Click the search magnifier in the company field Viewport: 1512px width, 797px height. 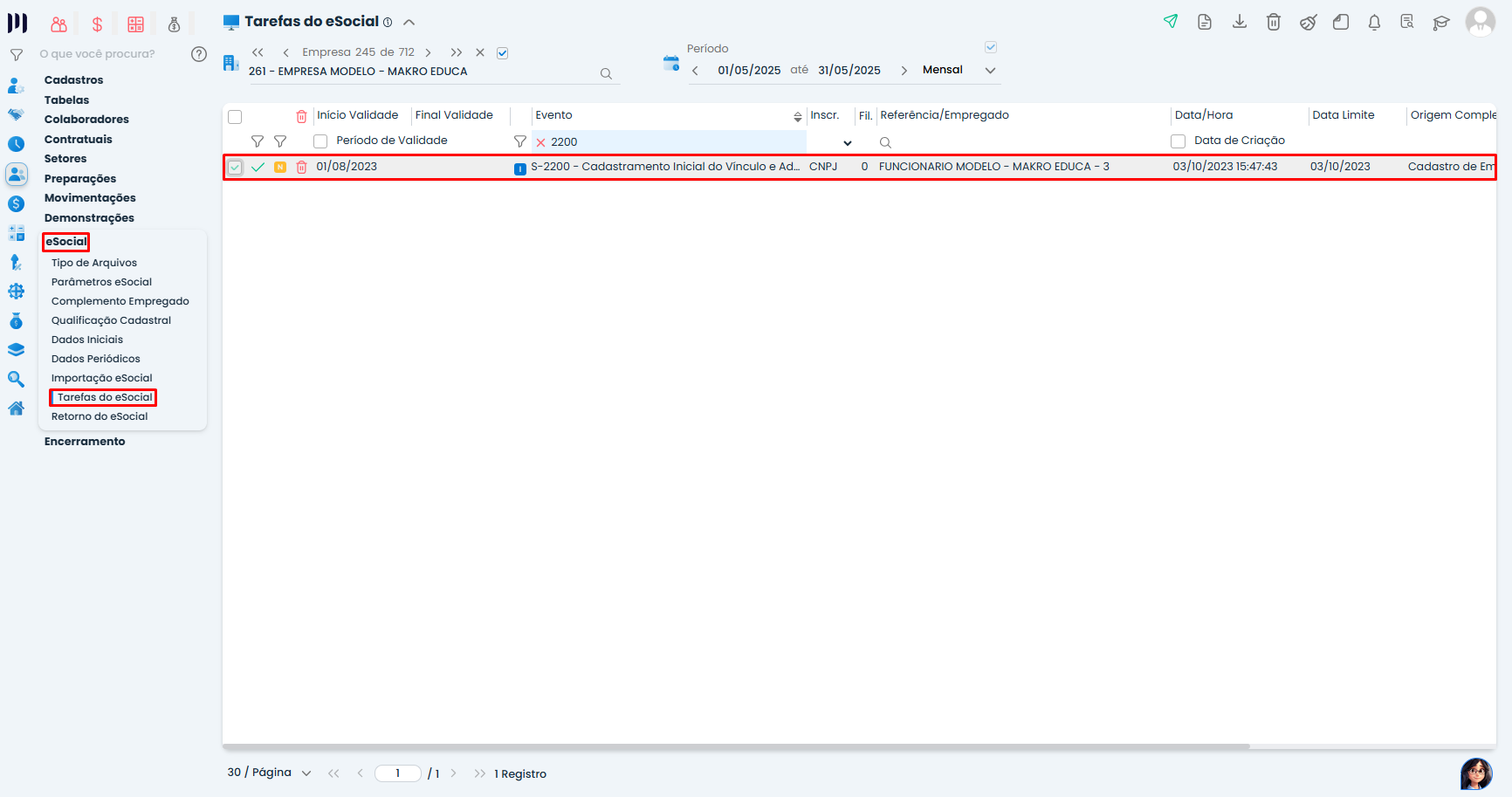pyautogui.click(x=606, y=73)
